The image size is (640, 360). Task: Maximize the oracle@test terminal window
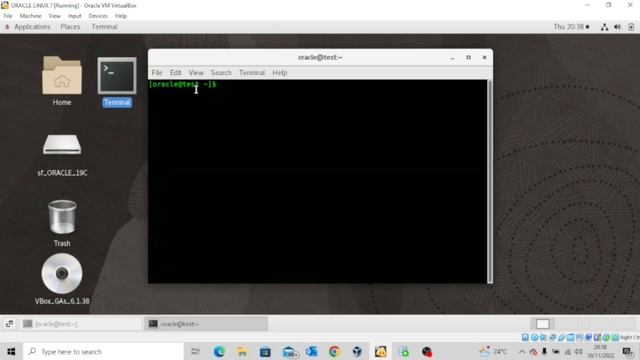click(469, 58)
